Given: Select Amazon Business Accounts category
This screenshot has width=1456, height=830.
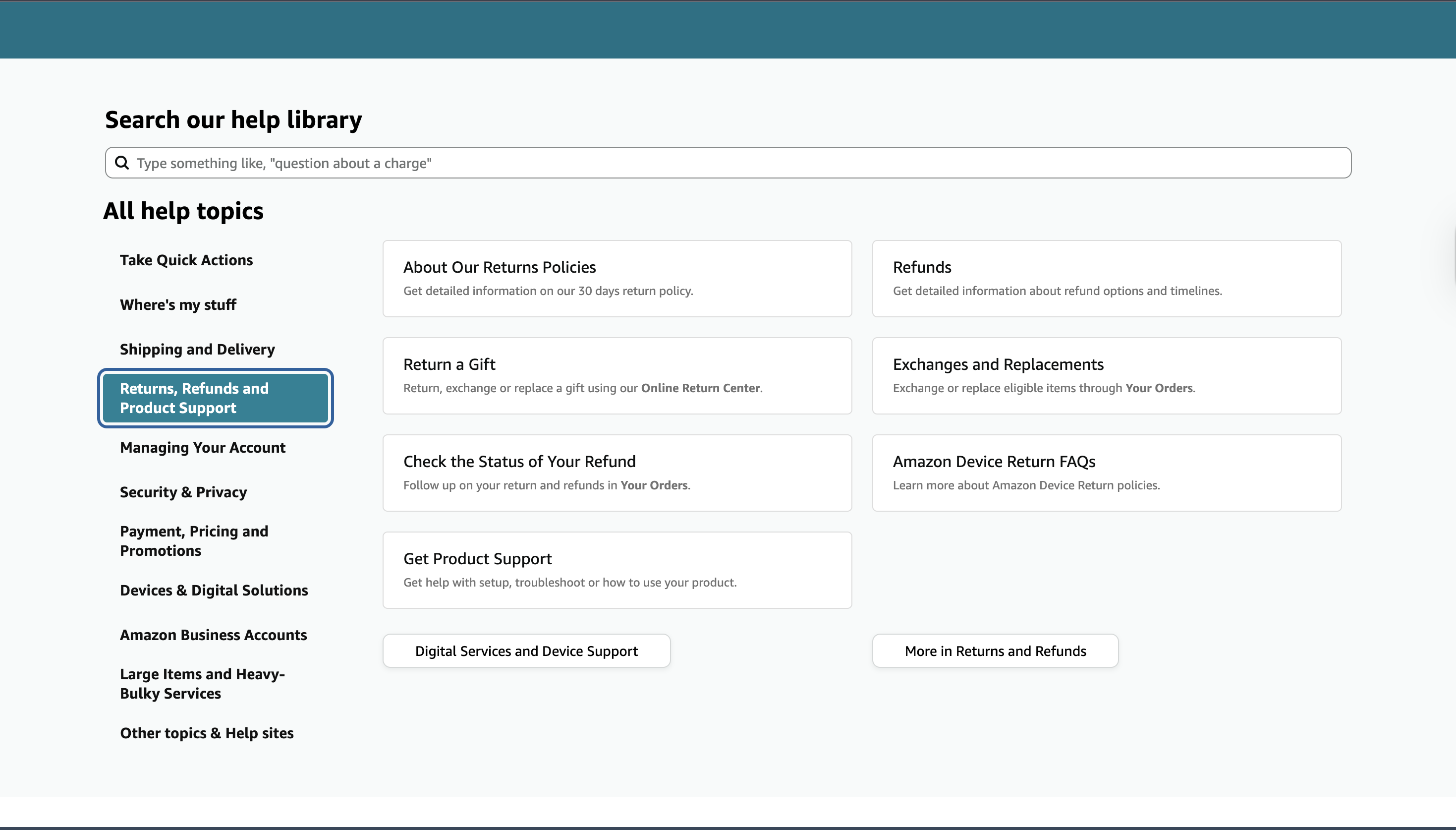Looking at the screenshot, I should (213, 635).
